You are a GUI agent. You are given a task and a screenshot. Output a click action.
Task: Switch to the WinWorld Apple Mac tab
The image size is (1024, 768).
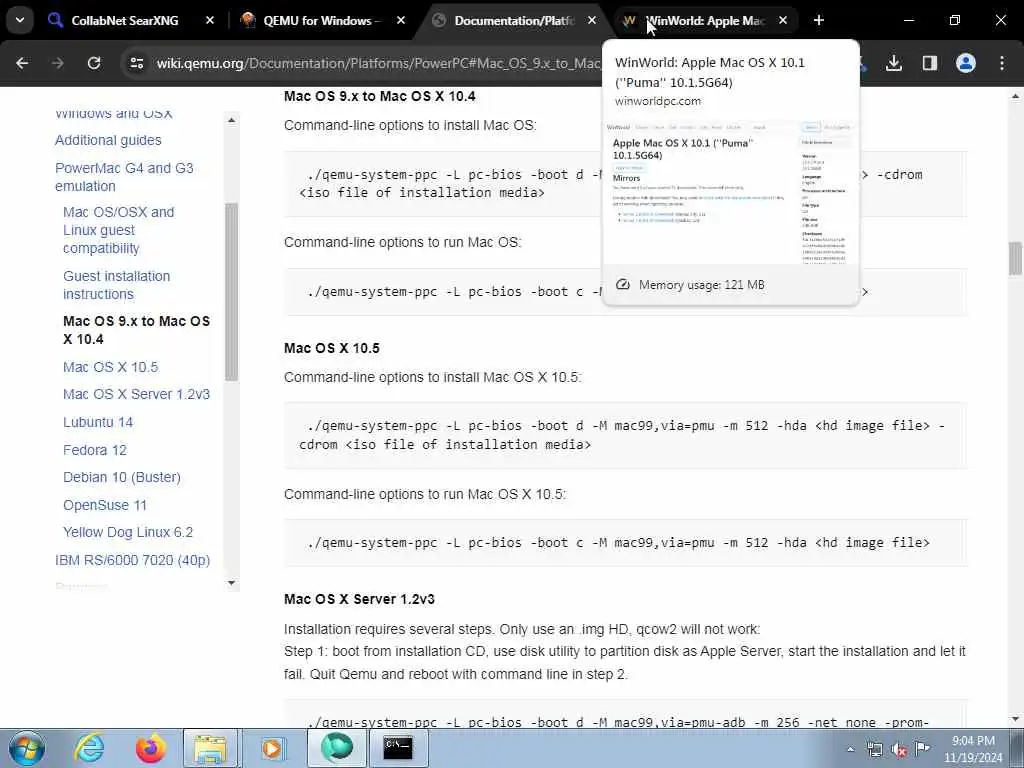pos(696,21)
